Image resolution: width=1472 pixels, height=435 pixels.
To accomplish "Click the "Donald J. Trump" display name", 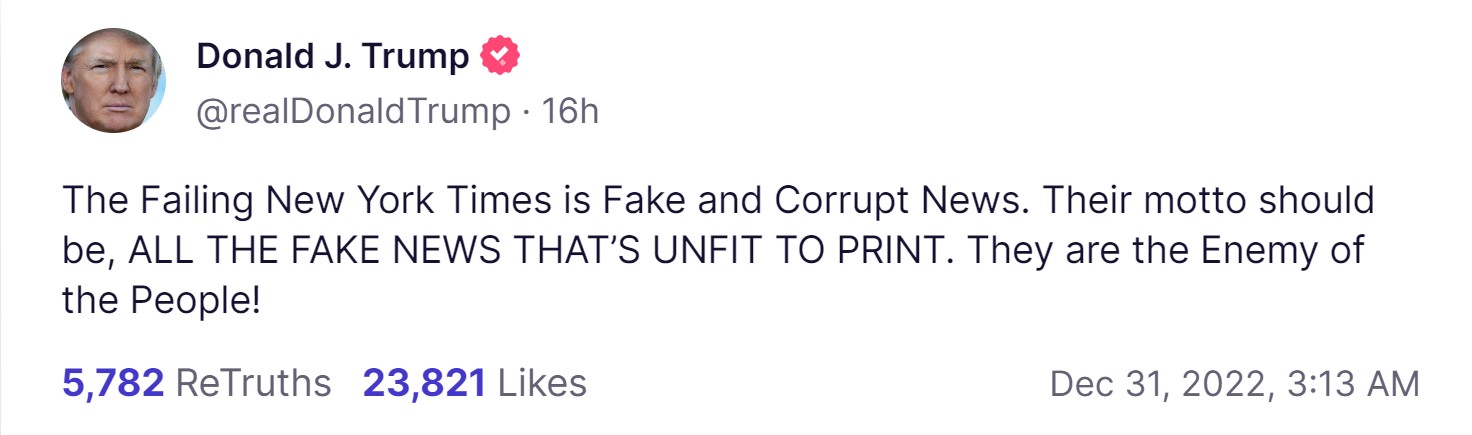I will click(x=332, y=56).
